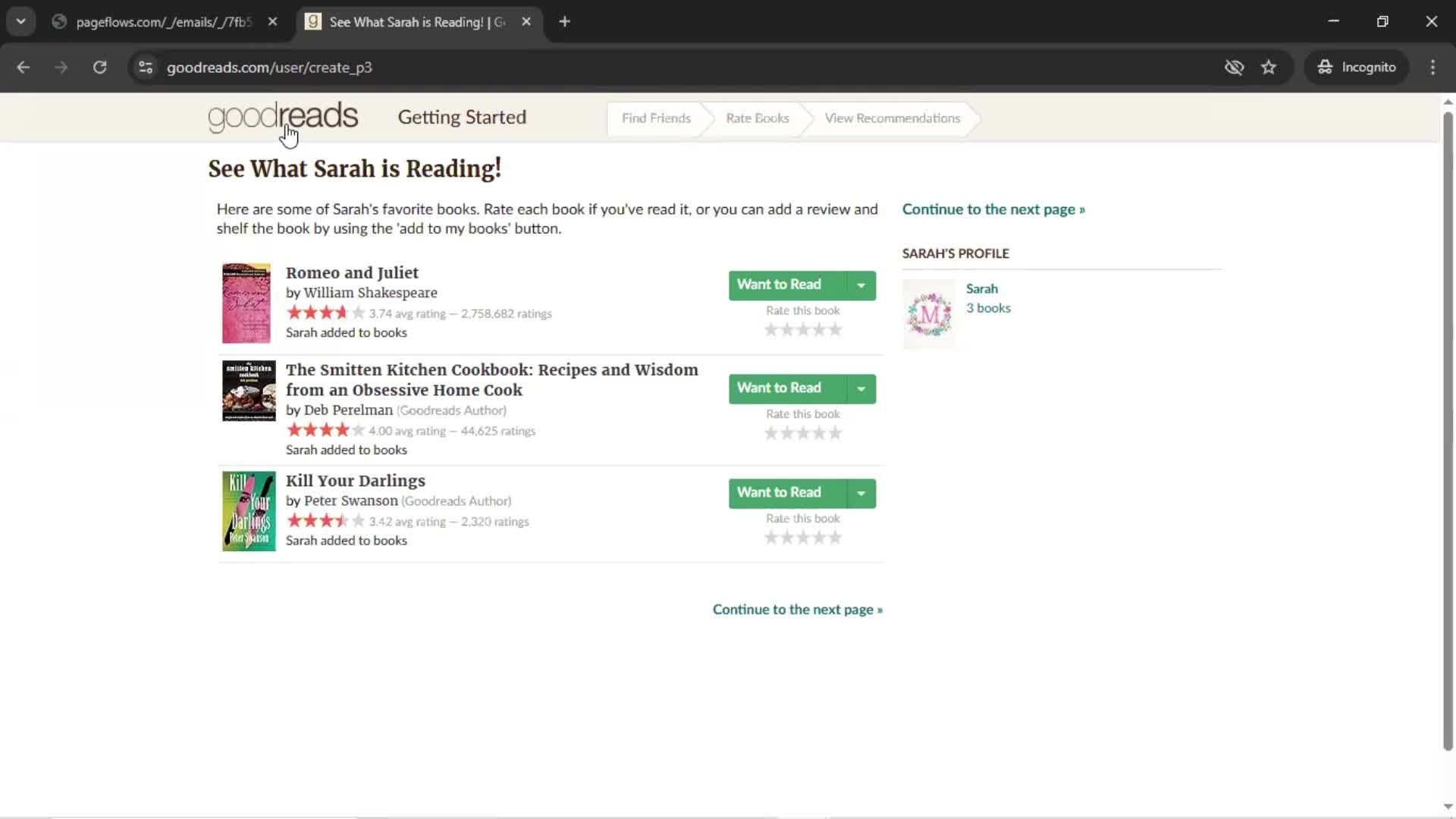Select the View Recommendations step
Screen dimensions: 1456x819
tap(893, 118)
